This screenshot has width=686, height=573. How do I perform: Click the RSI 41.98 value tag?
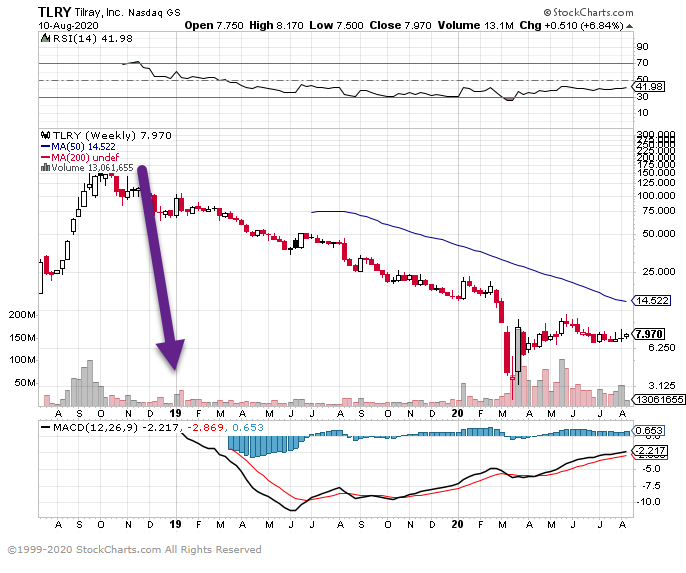(649, 86)
